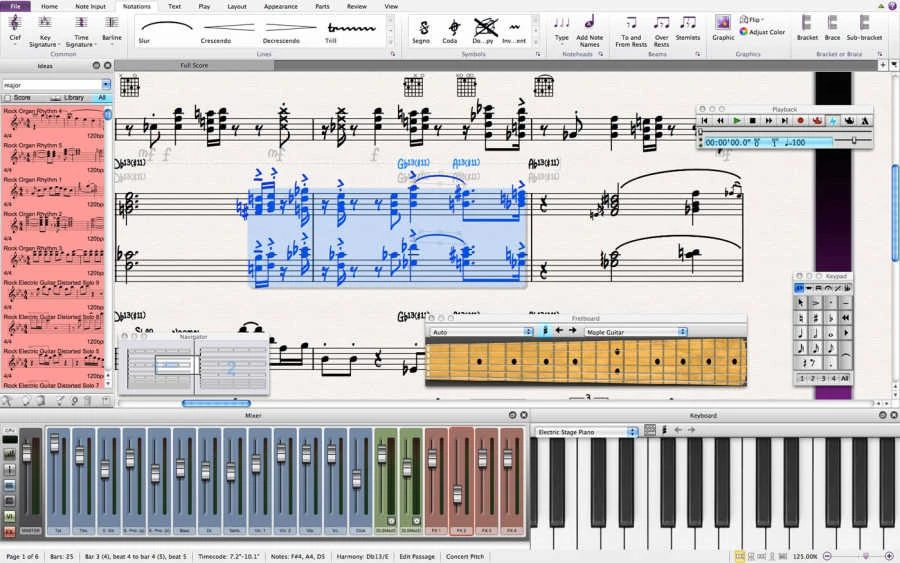Open the Layout ribbon tab
This screenshot has width=900, height=563.
237,6
